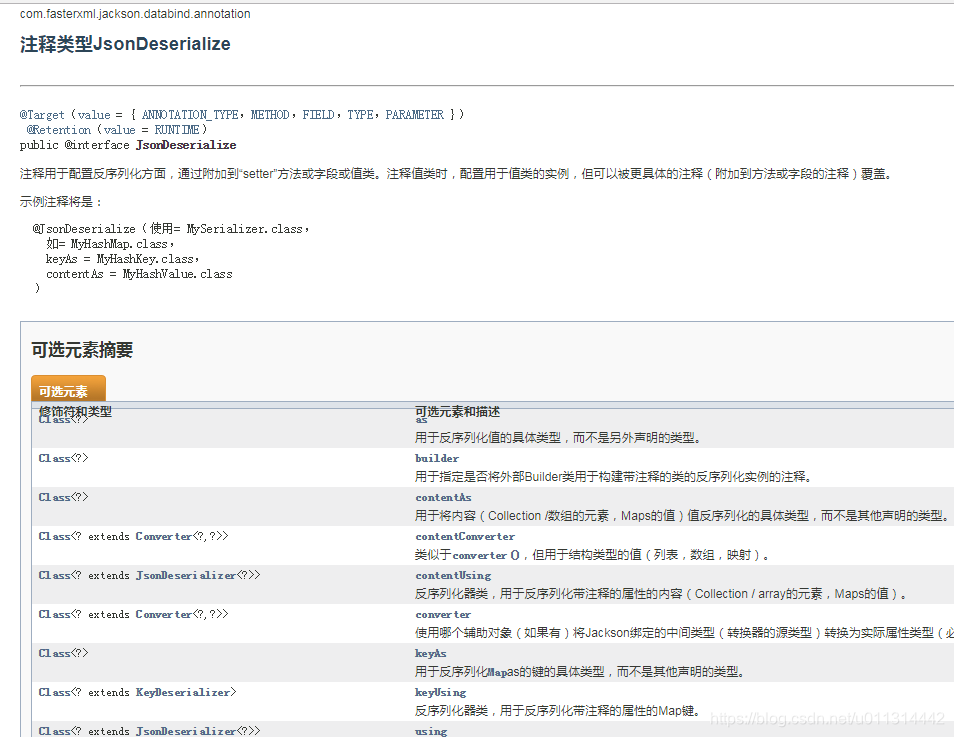The width and height of the screenshot is (954, 737).
Task: Open the keyAs element link
Action: 431,654
